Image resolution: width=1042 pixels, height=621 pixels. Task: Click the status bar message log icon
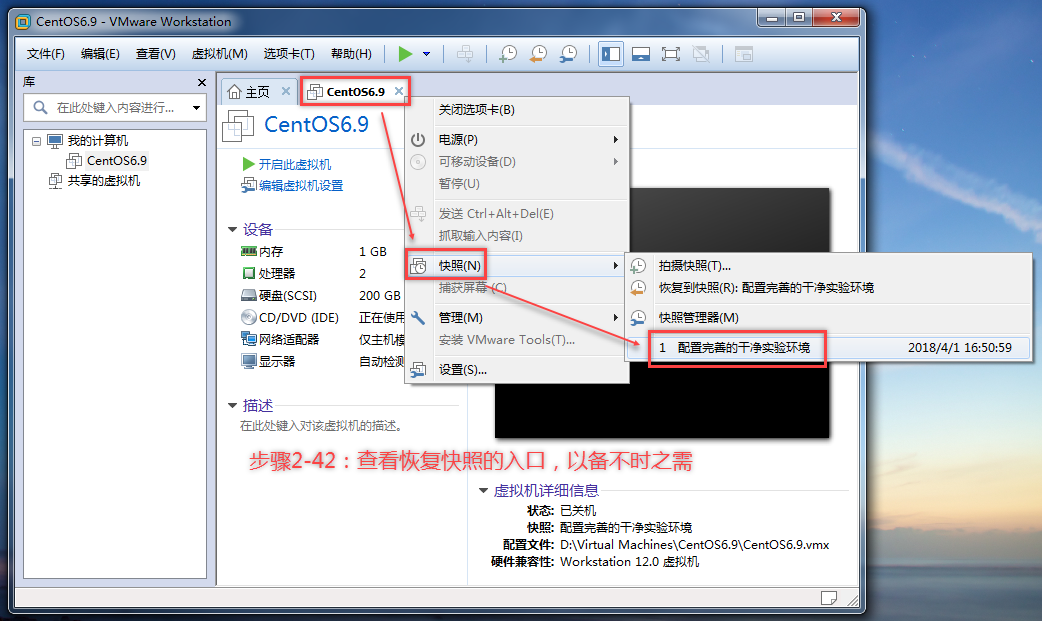tap(829, 598)
